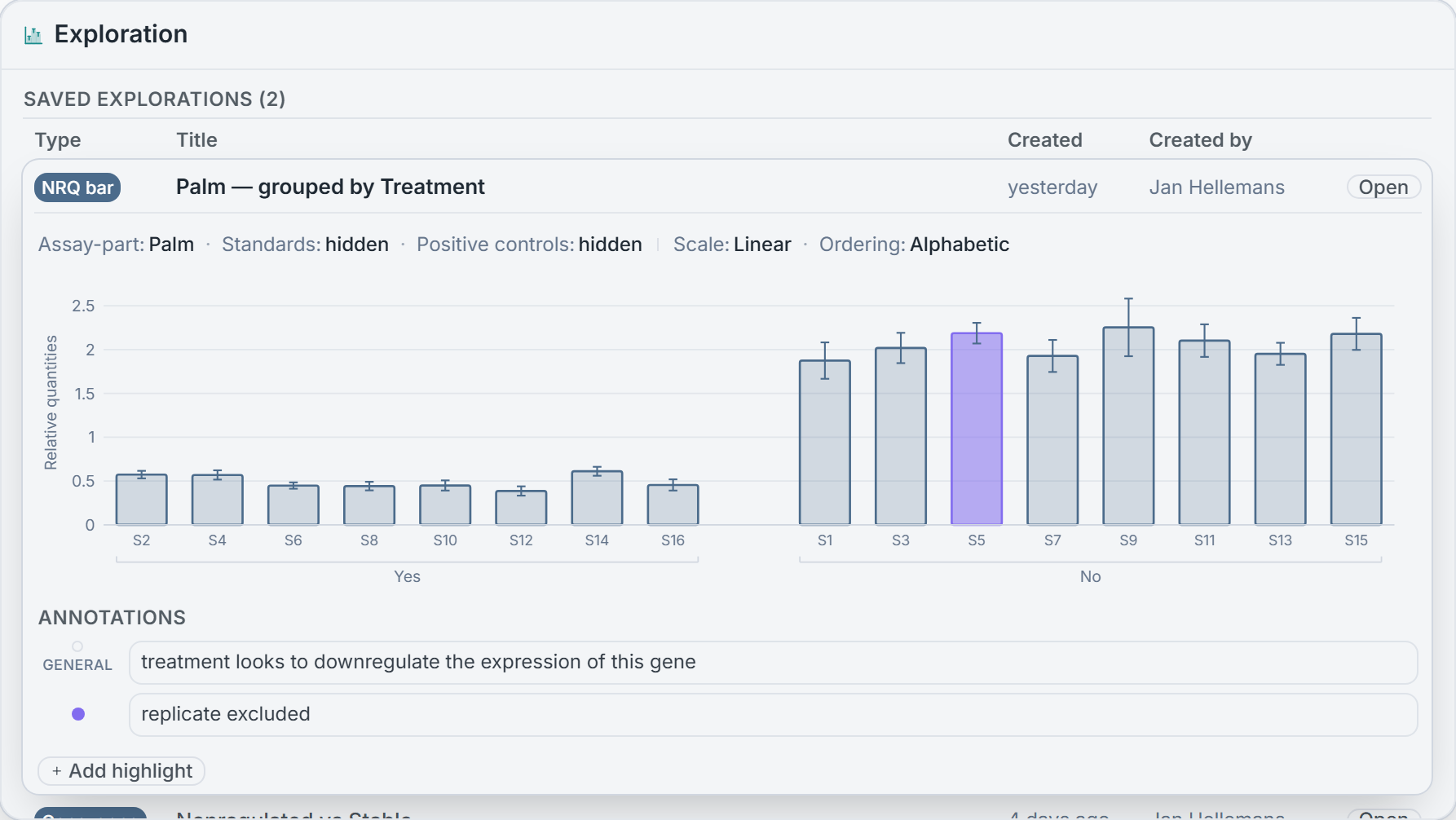1456x820 pixels.
Task: Click the S13 bar in chart
Action: tap(1280, 439)
